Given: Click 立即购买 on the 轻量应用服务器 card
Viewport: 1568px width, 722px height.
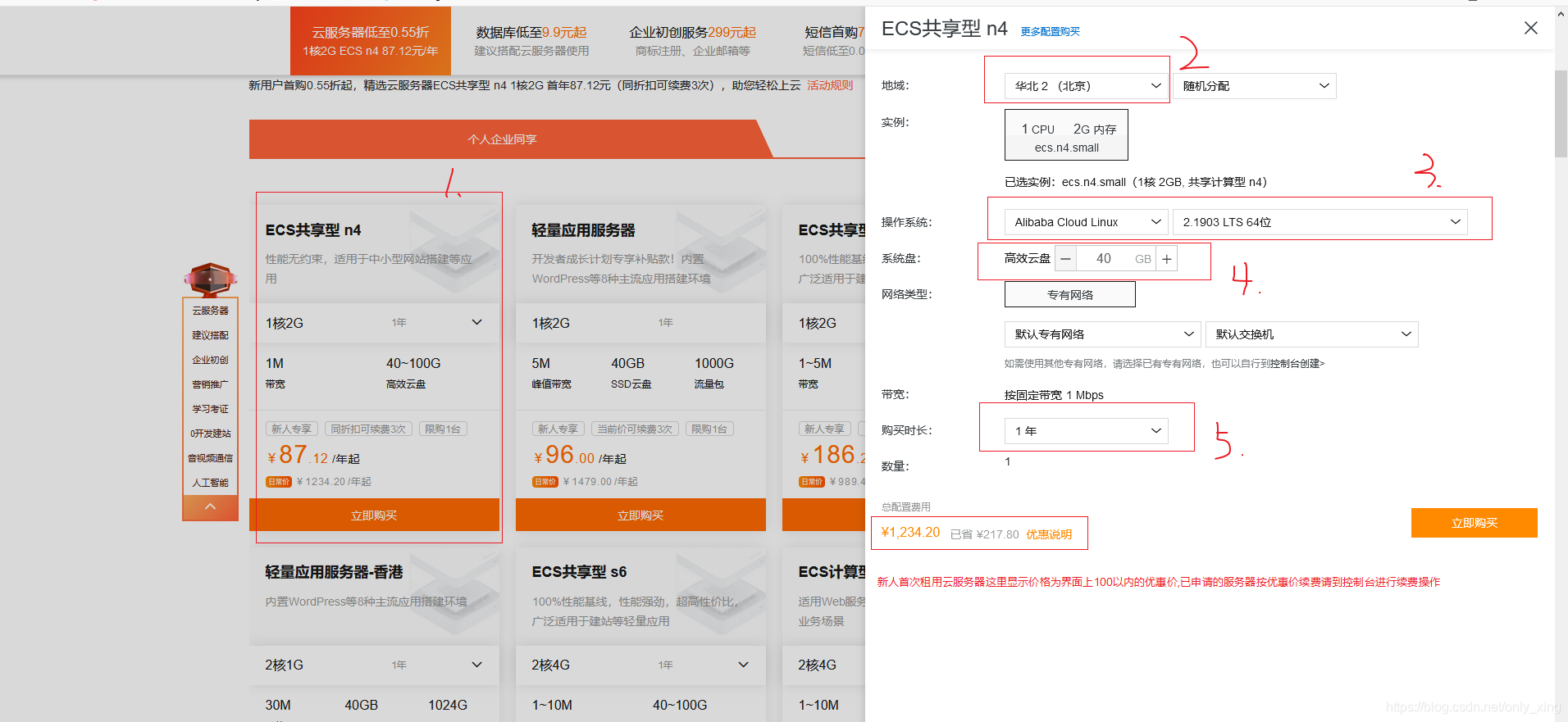Looking at the screenshot, I should (x=640, y=515).
